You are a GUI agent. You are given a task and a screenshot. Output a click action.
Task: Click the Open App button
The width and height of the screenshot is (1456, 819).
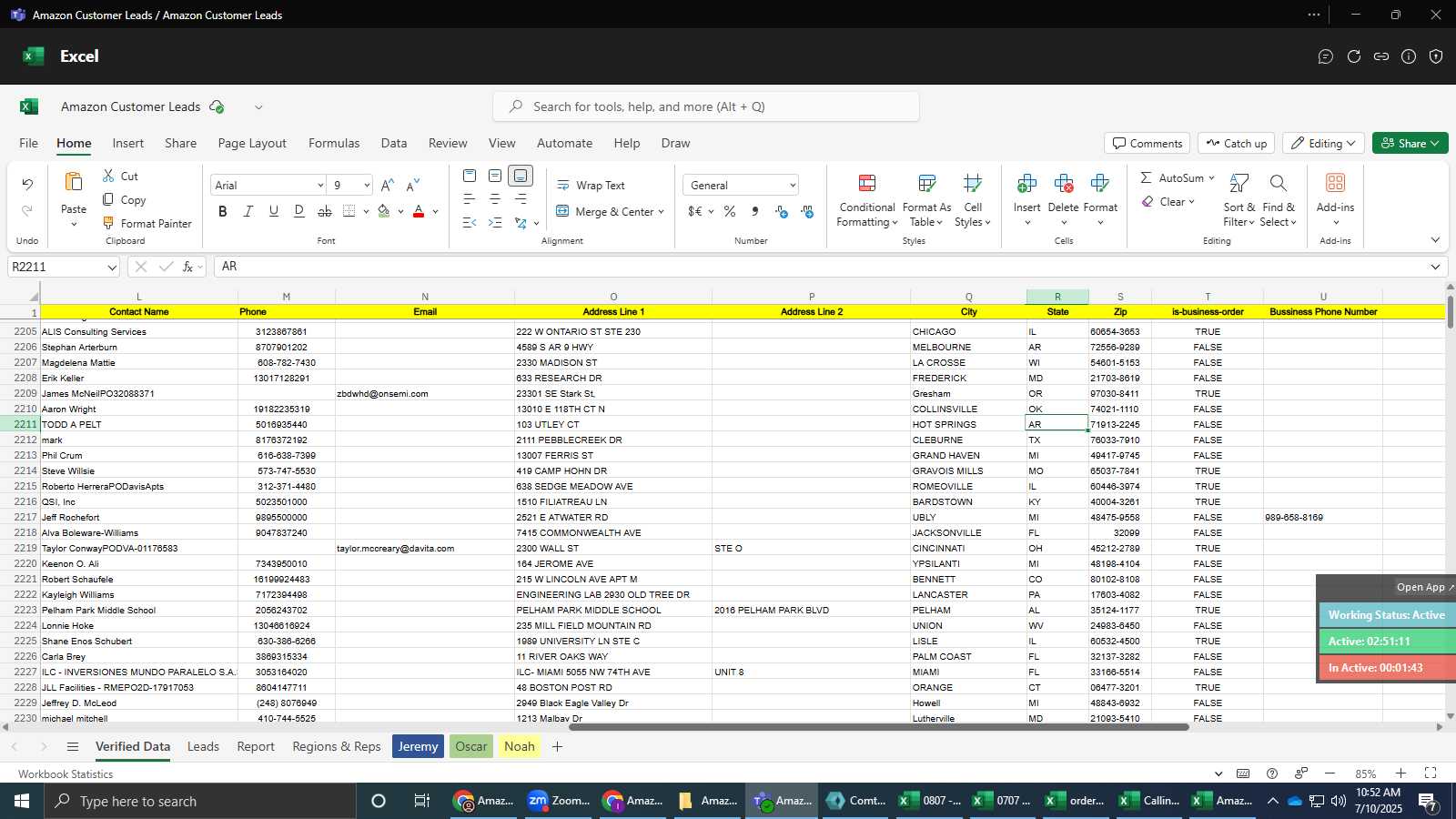[1424, 587]
